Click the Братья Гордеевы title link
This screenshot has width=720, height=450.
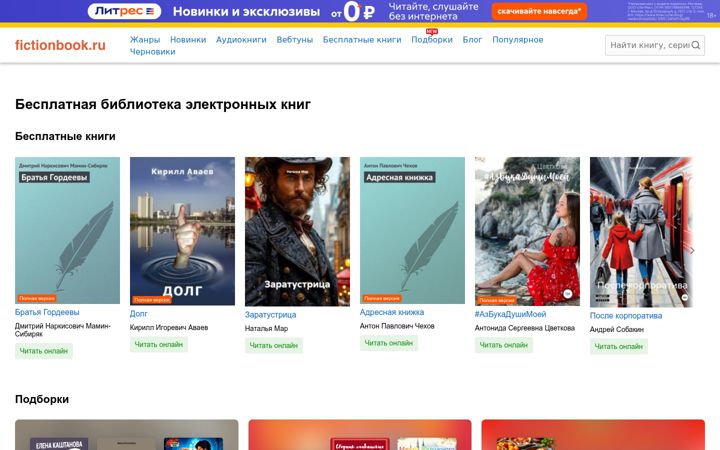pos(47,312)
